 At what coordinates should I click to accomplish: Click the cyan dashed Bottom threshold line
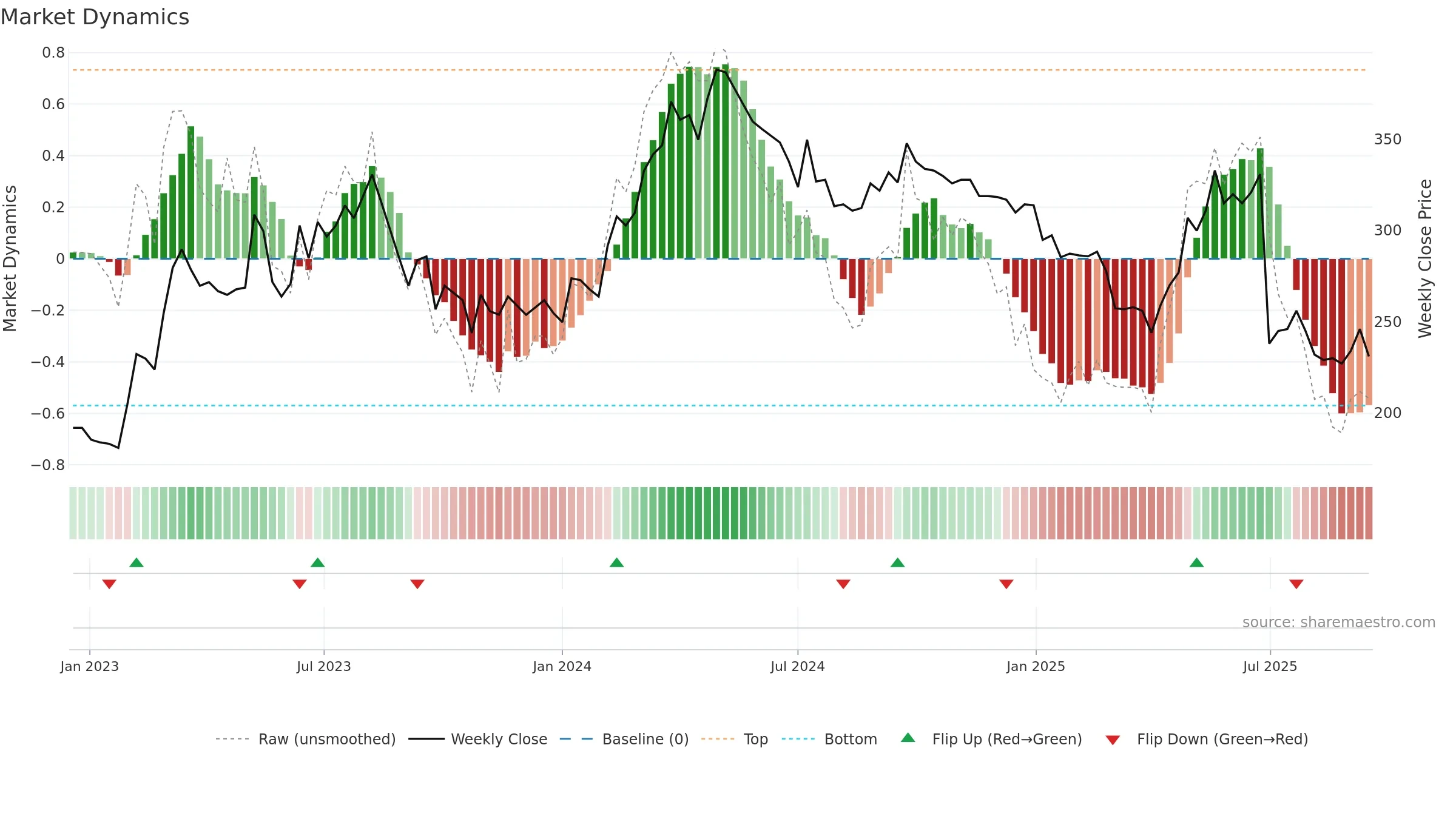(x=720, y=405)
